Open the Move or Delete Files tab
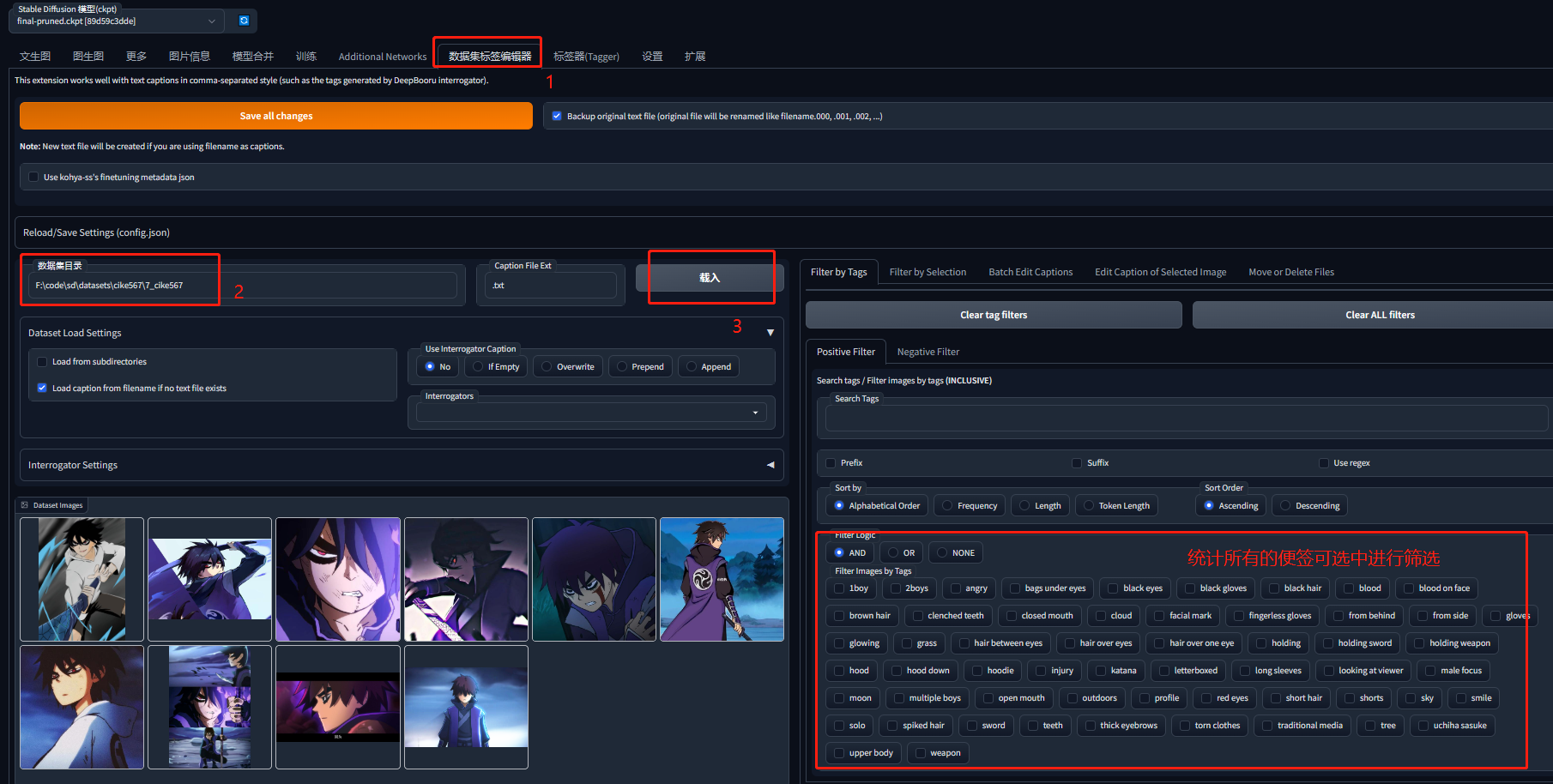 [1291, 272]
